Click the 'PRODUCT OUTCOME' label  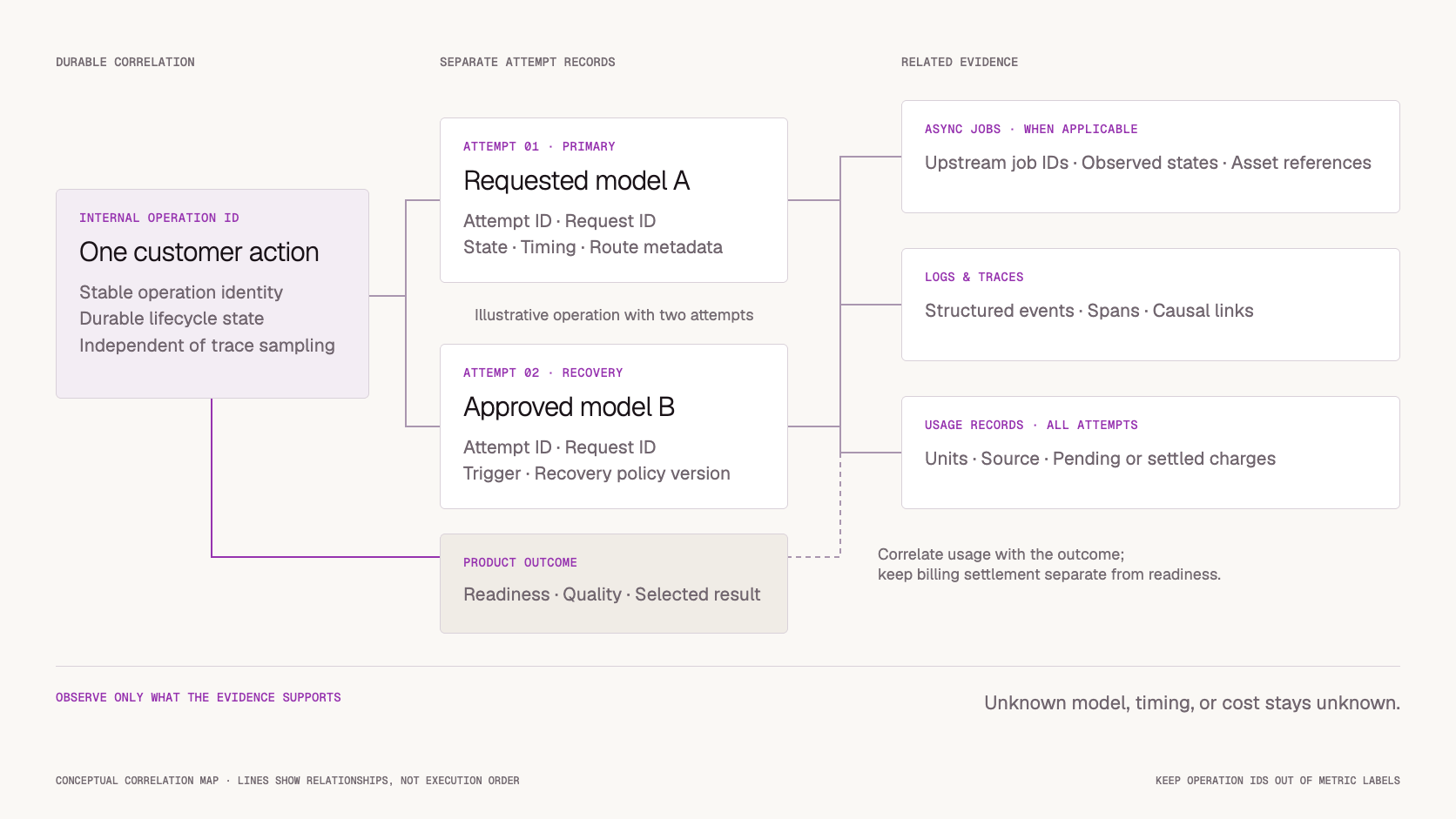coord(520,562)
